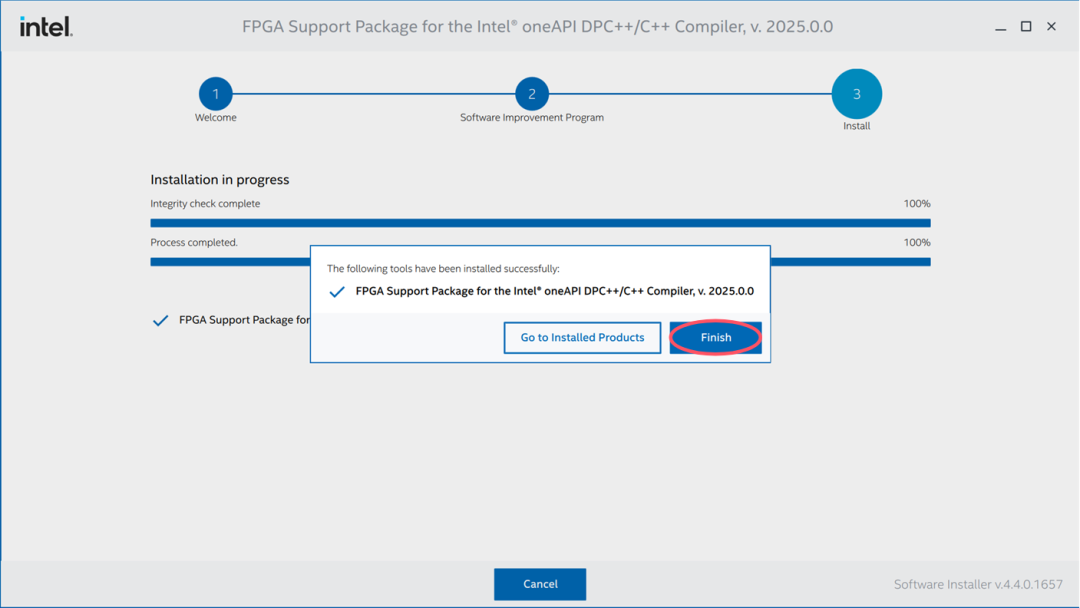The width and height of the screenshot is (1080, 608).
Task: Click the Intel logo
Action: click(x=46, y=27)
